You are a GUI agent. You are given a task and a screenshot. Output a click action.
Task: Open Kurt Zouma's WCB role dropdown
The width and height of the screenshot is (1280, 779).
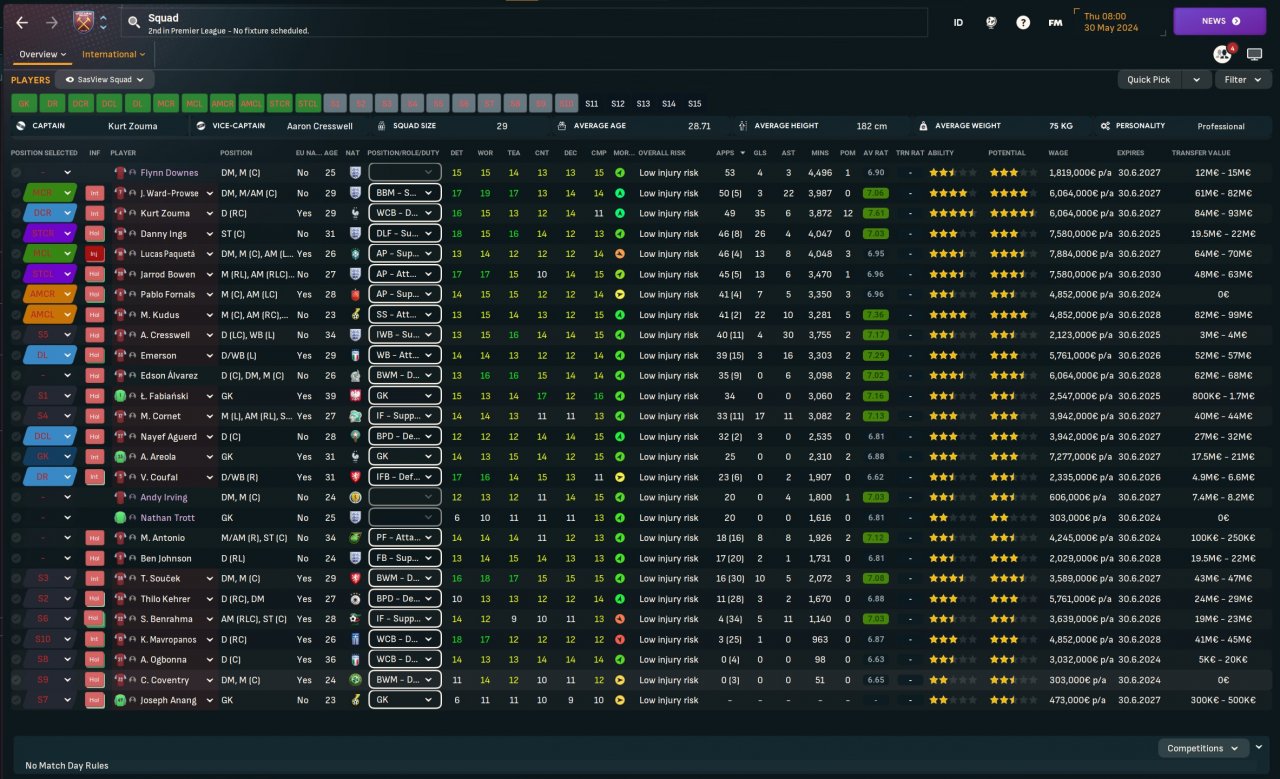[x=405, y=213]
